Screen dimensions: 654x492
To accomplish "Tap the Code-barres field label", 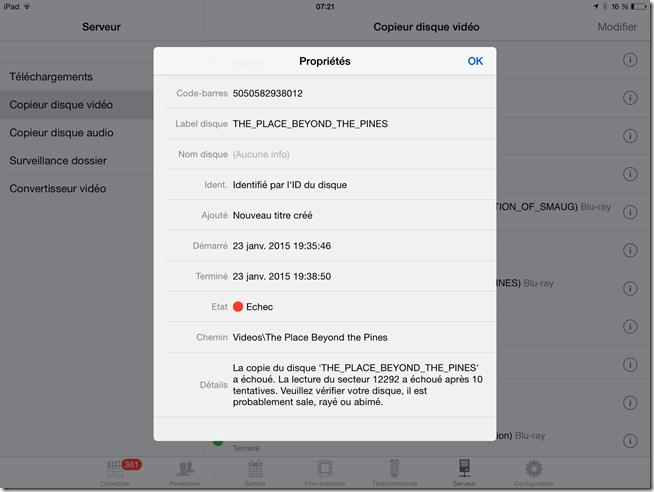I will (202, 93).
